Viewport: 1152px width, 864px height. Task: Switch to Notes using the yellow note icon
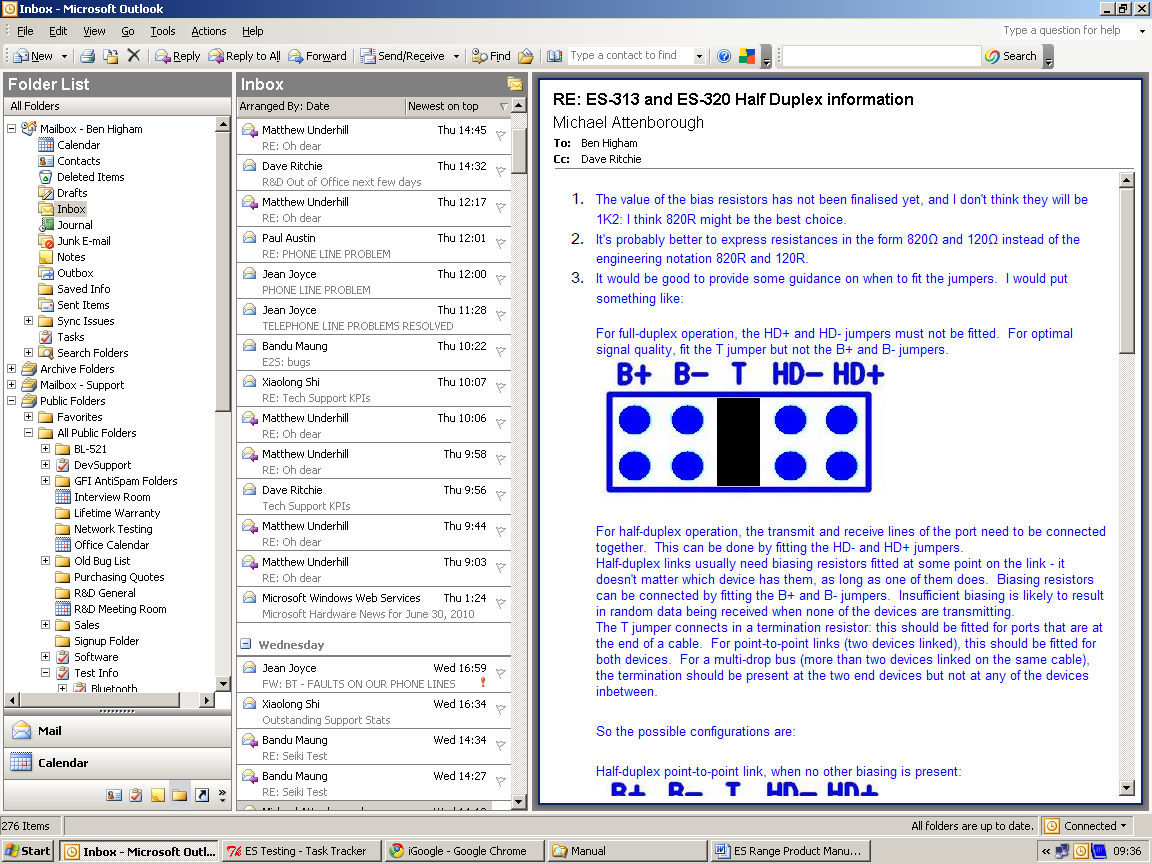click(x=158, y=795)
